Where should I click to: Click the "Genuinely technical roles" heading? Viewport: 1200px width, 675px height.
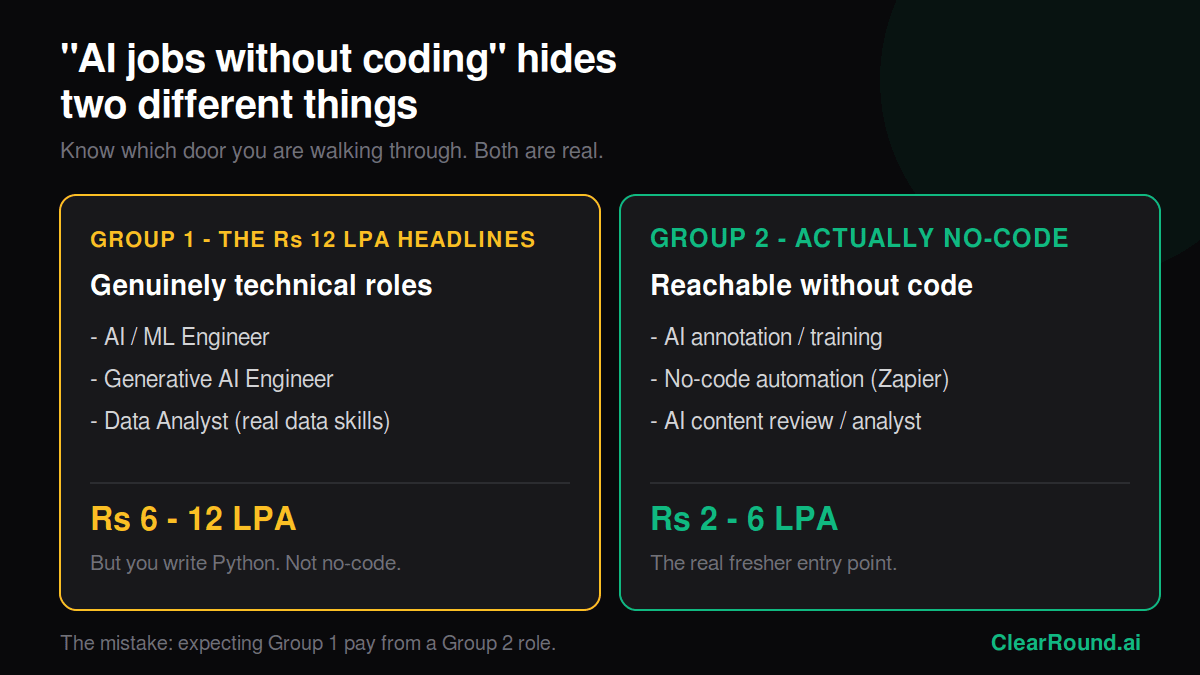[x=261, y=285]
